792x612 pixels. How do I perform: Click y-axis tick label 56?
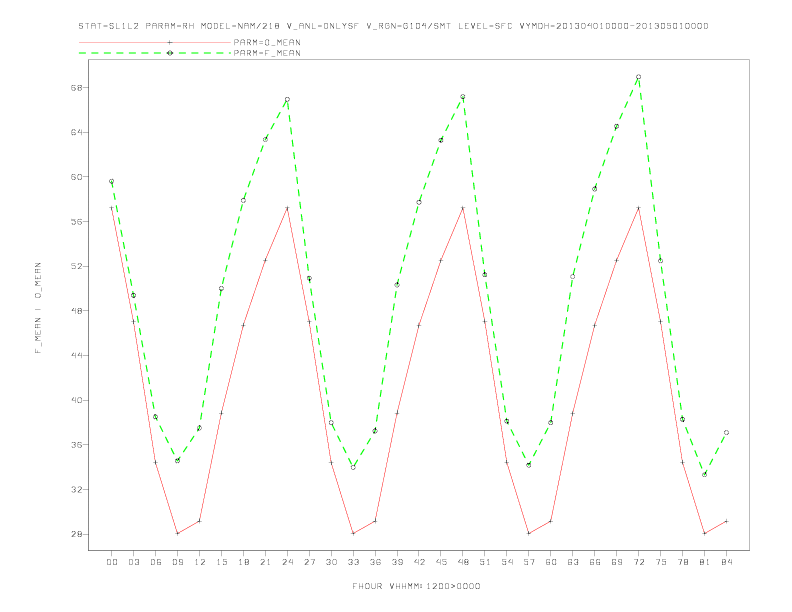77,222
